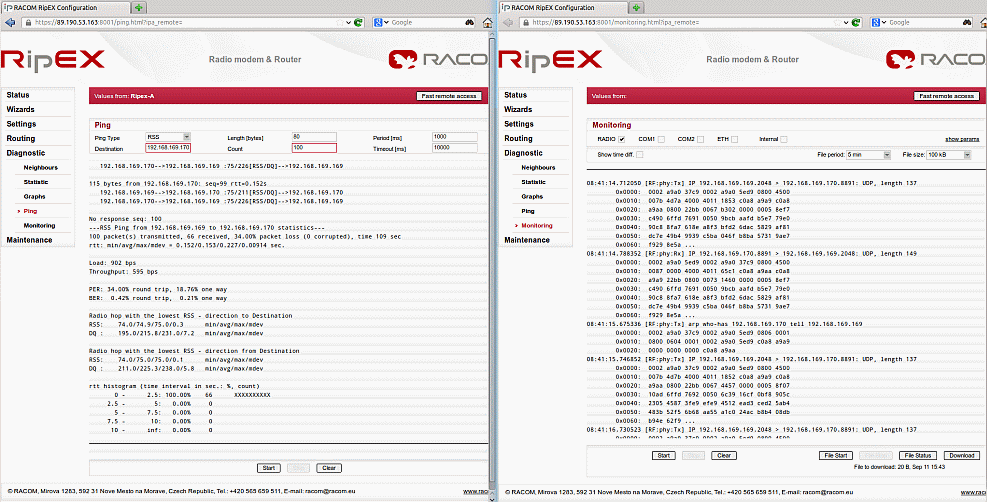Enable the RADIO monitoring checkbox
The image size is (987, 502).
coord(621,139)
